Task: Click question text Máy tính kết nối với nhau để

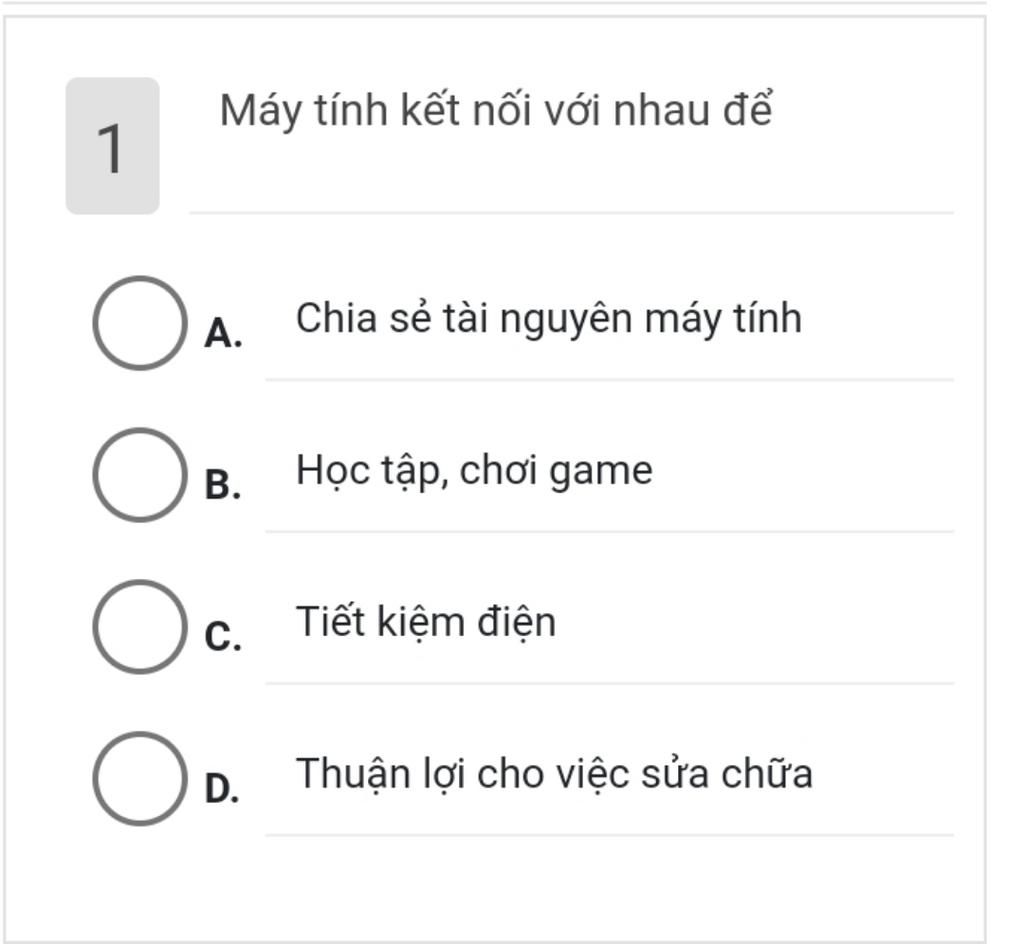Action: (496, 110)
